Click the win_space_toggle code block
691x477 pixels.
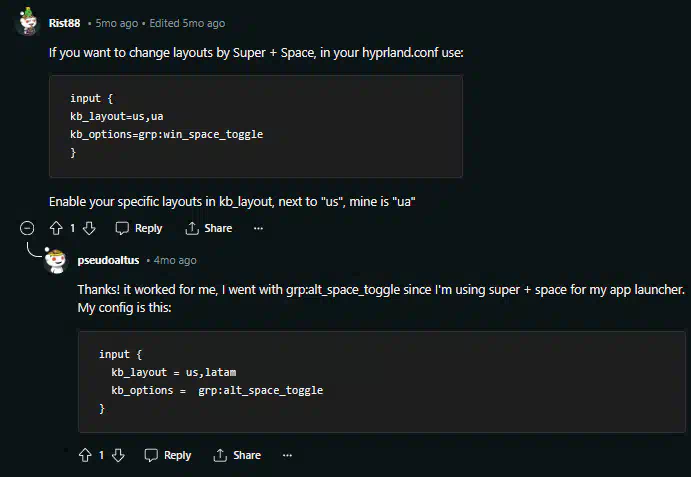(256, 126)
